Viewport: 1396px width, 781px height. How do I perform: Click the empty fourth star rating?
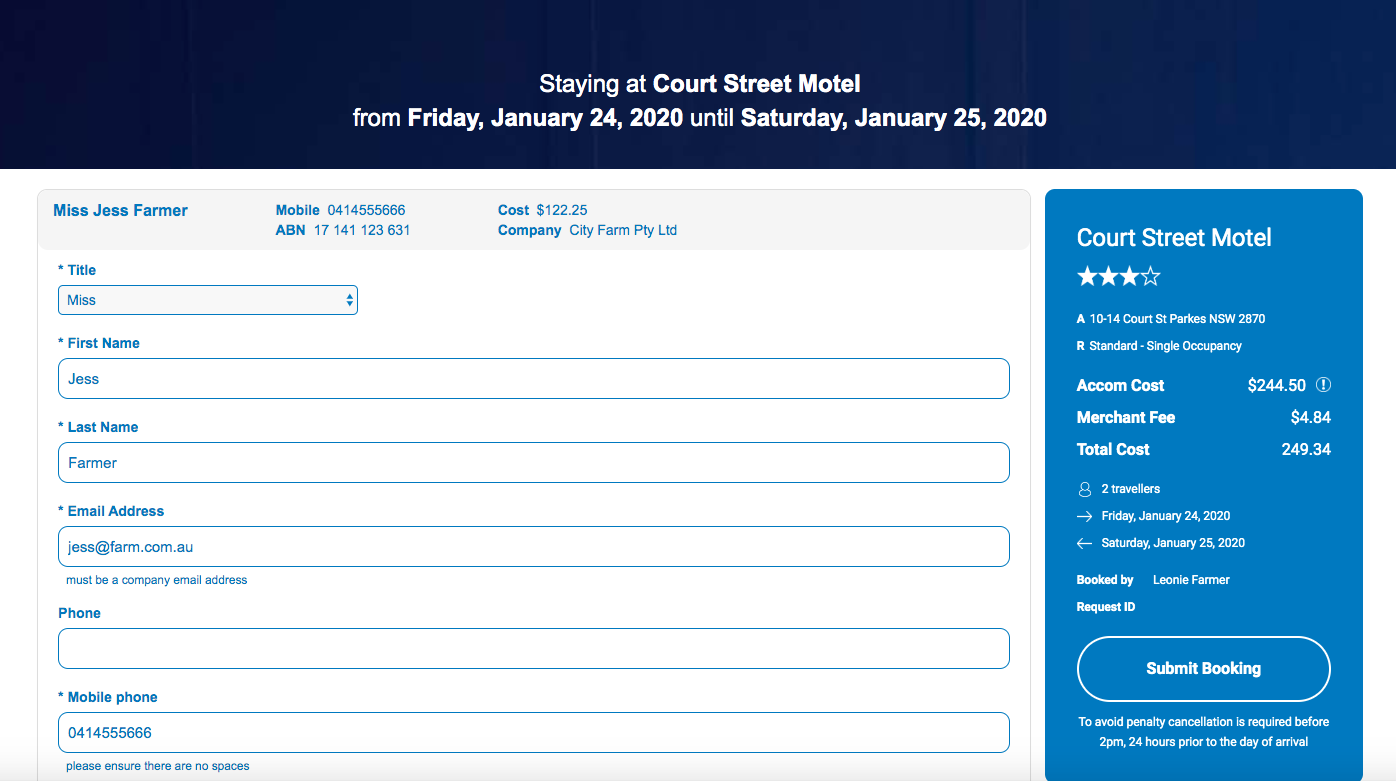point(1151,277)
